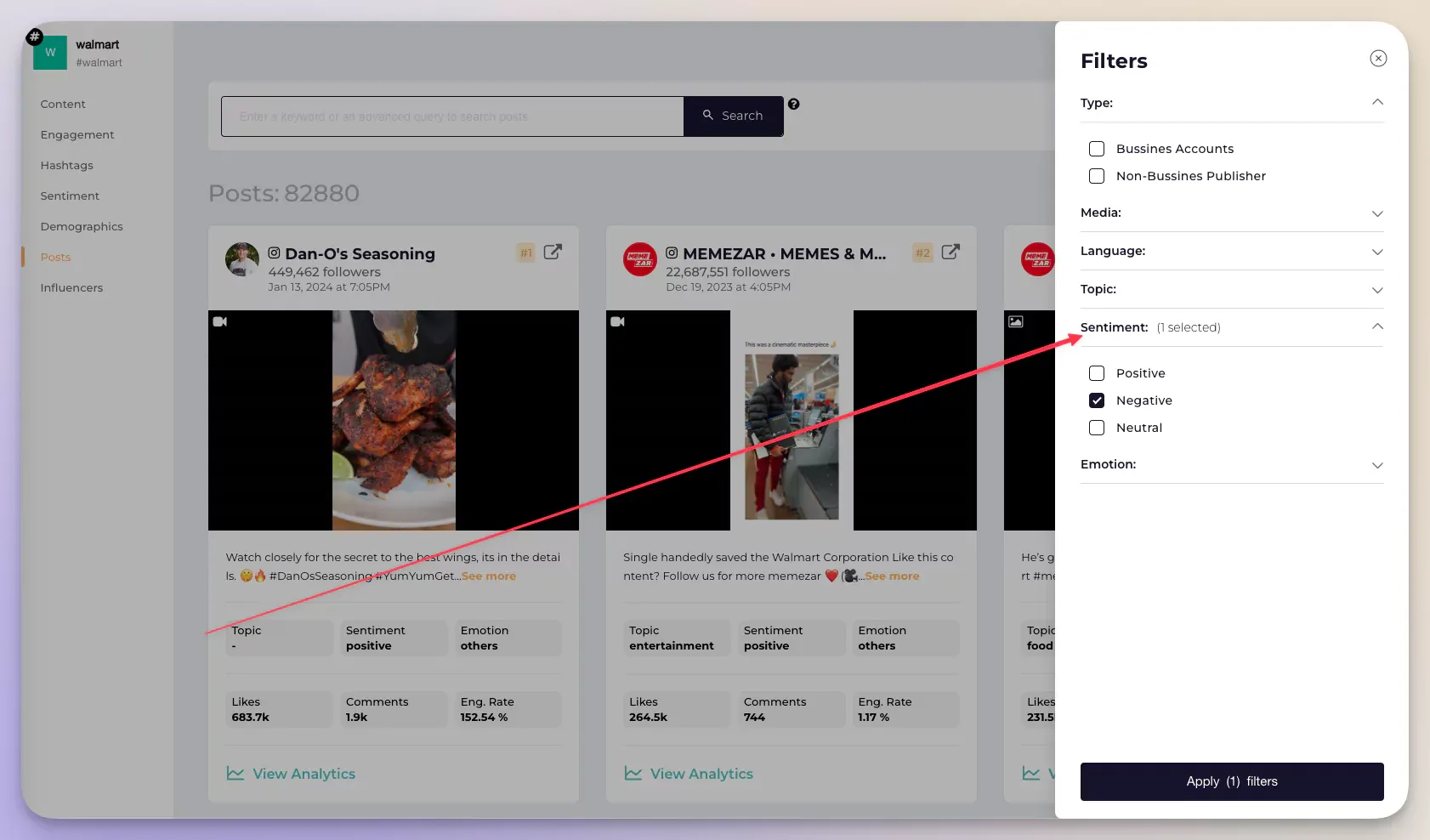This screenshot has width=1430, height=840.
Task: Open MEMEZAR post external link icon
Action: tap(950, 252)
